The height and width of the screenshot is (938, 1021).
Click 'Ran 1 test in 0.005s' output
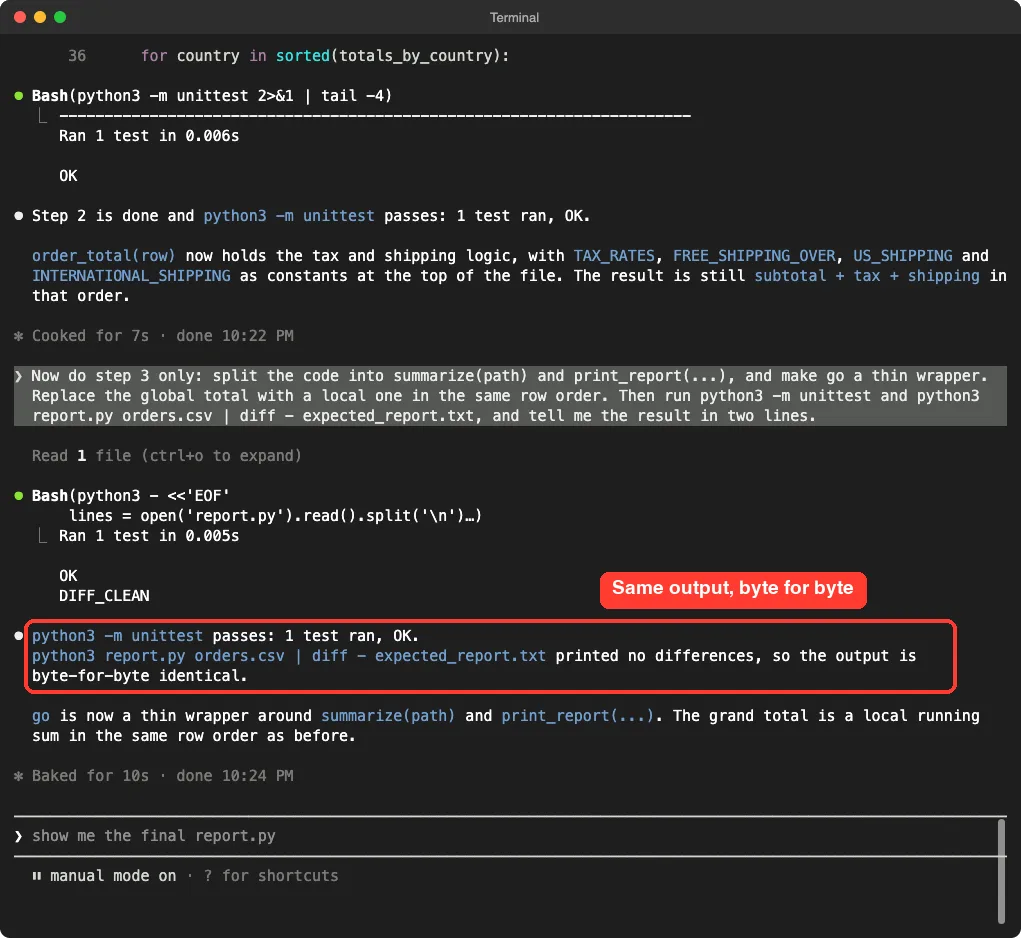[x=148, y=536]
